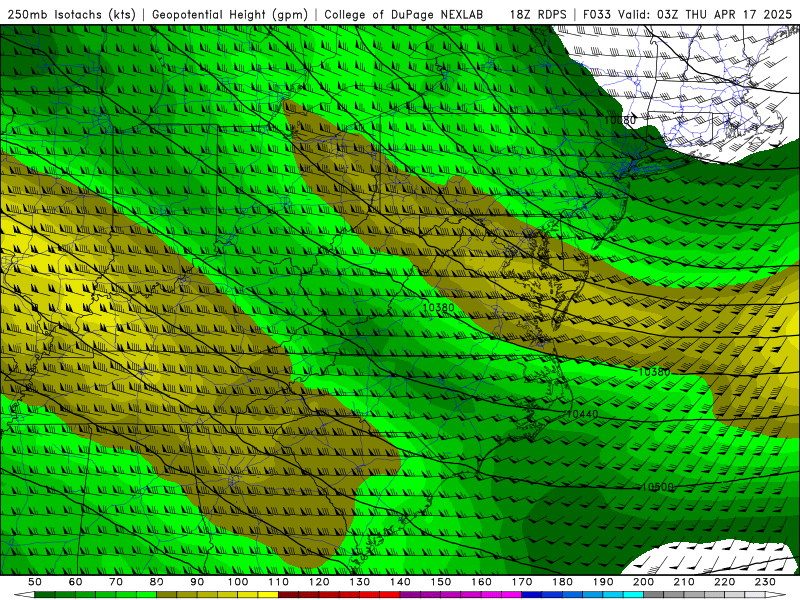Click the 170 value on the color scale
The image size is (800, 600).
521,582
